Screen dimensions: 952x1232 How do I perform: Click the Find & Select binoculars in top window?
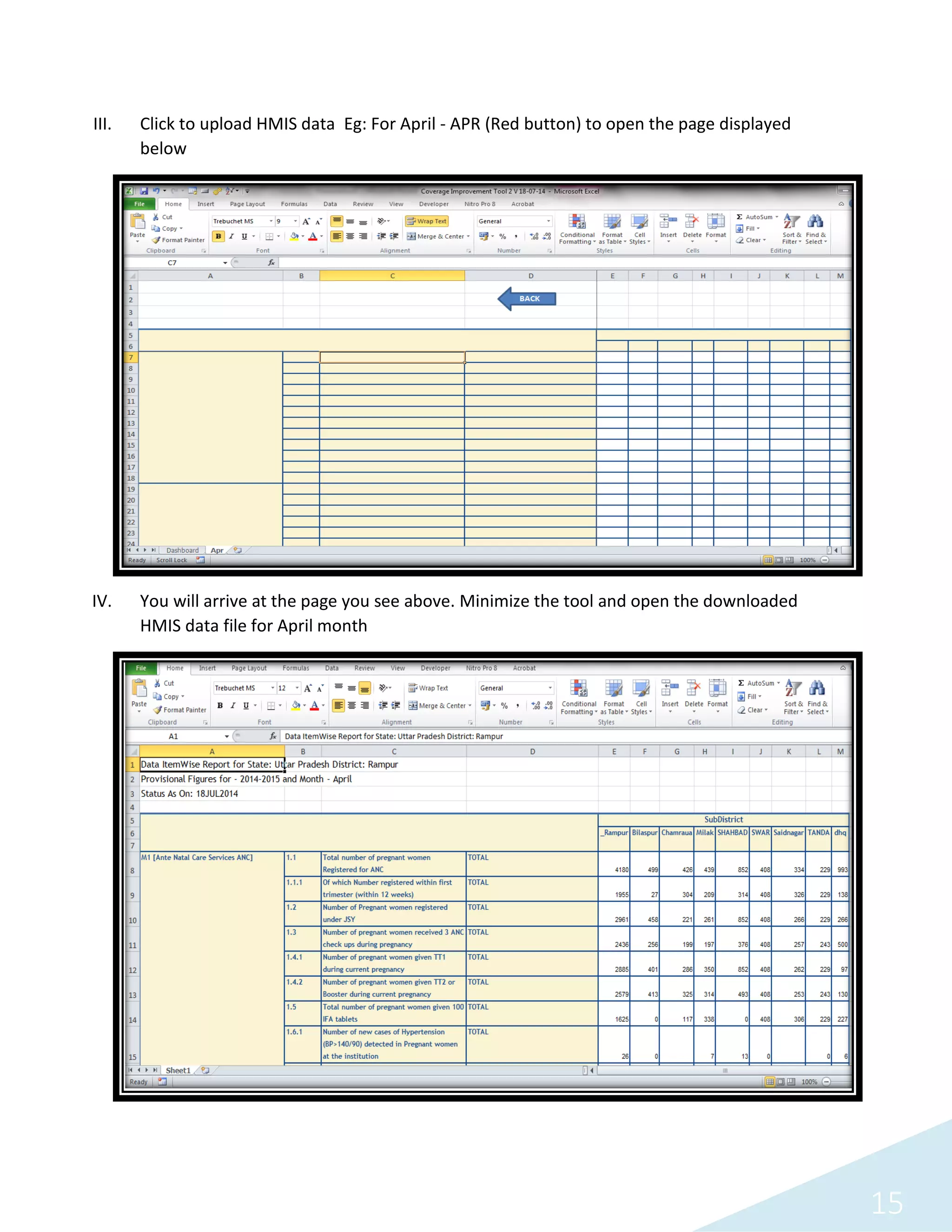click(815, 222)
